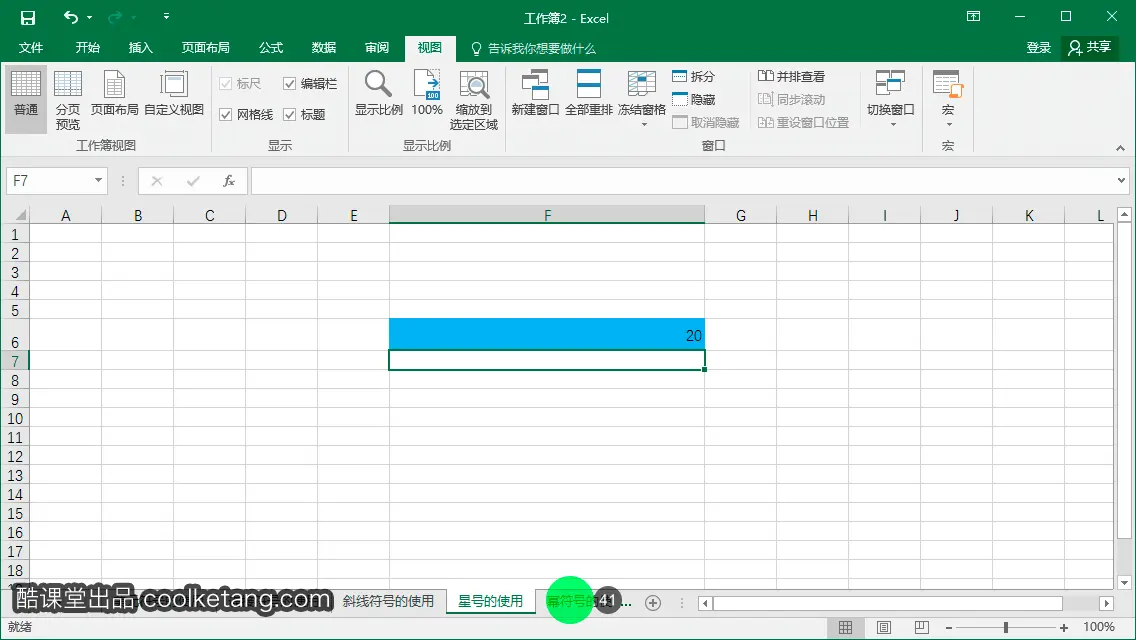This screenshot has height=640, width=1136.
Task: Open a New Window (新建窗口)
Action: pyautogui.click(x=535, y=93)
